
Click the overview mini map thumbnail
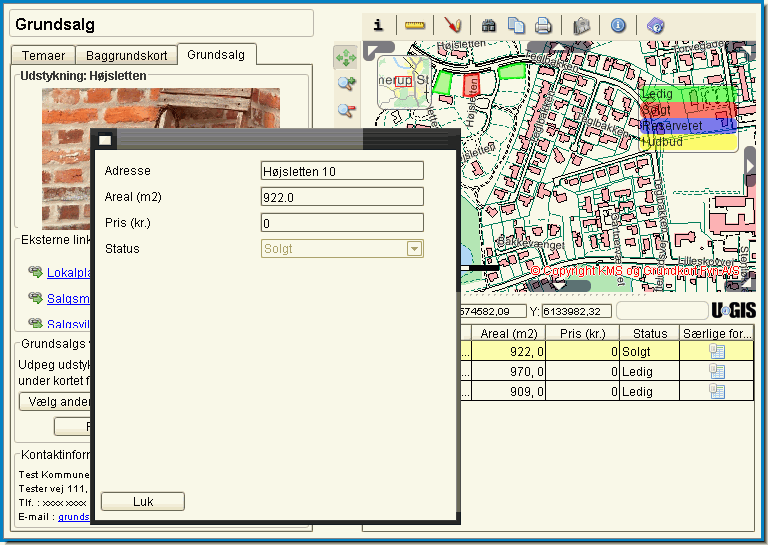(x=404, y=82)
